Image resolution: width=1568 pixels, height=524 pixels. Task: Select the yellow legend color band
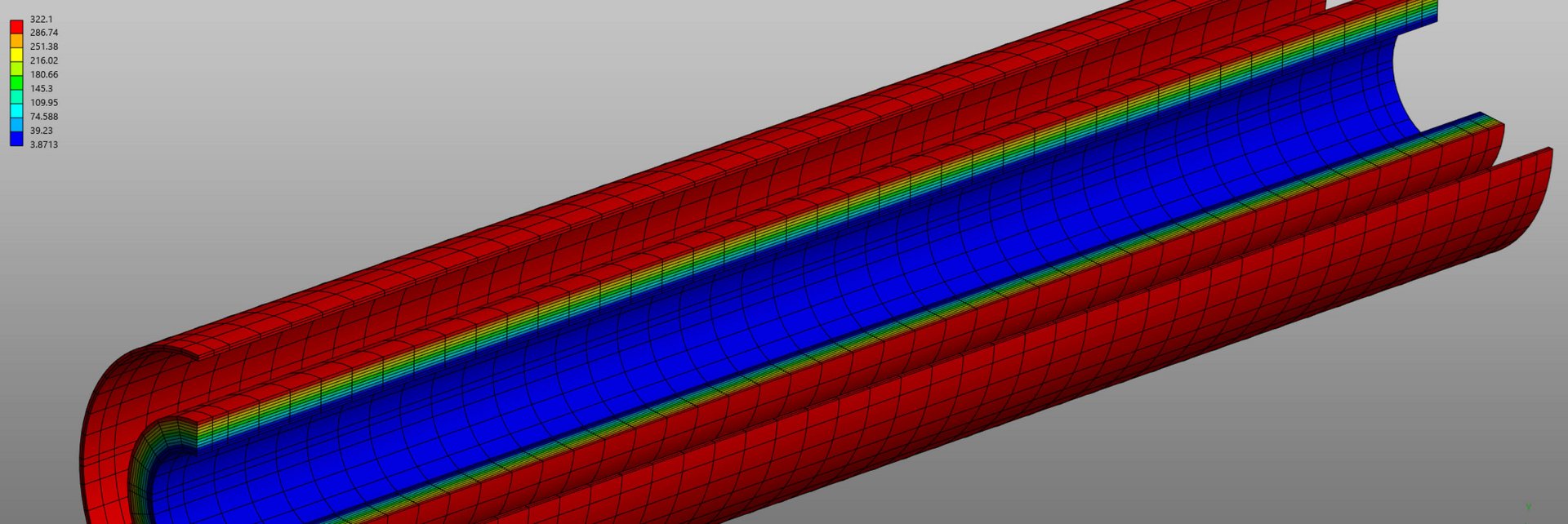16,54
